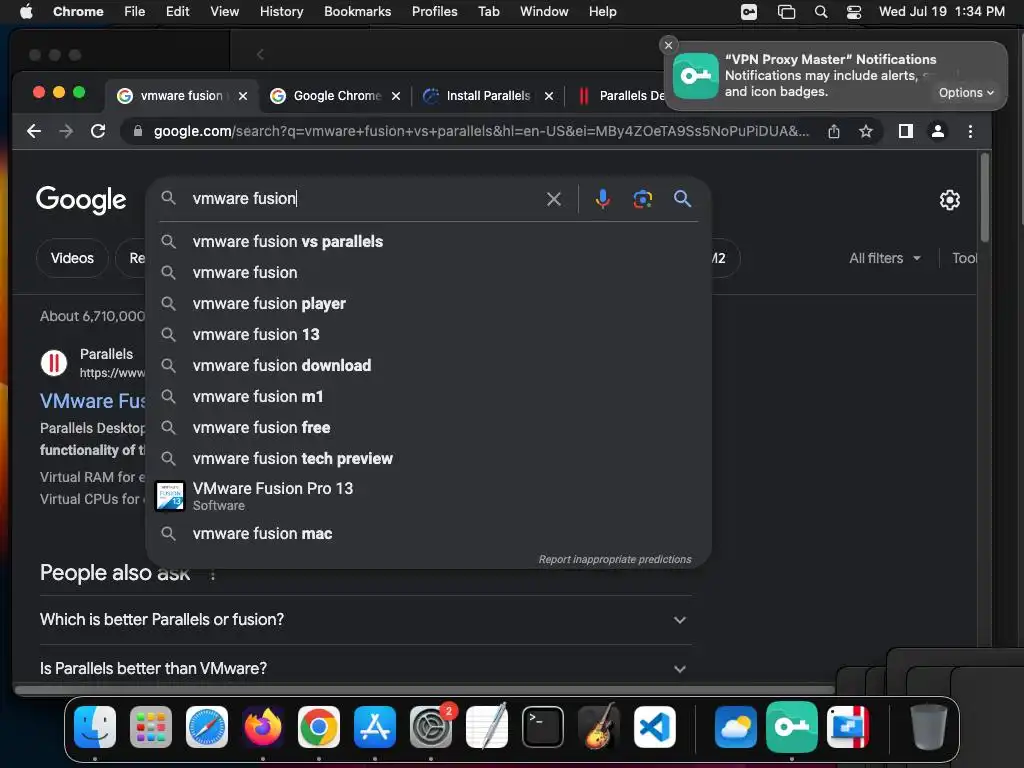1024x768 pixels.
Task: Submit search with the blue magnifier icon
Action: [682, 199]
